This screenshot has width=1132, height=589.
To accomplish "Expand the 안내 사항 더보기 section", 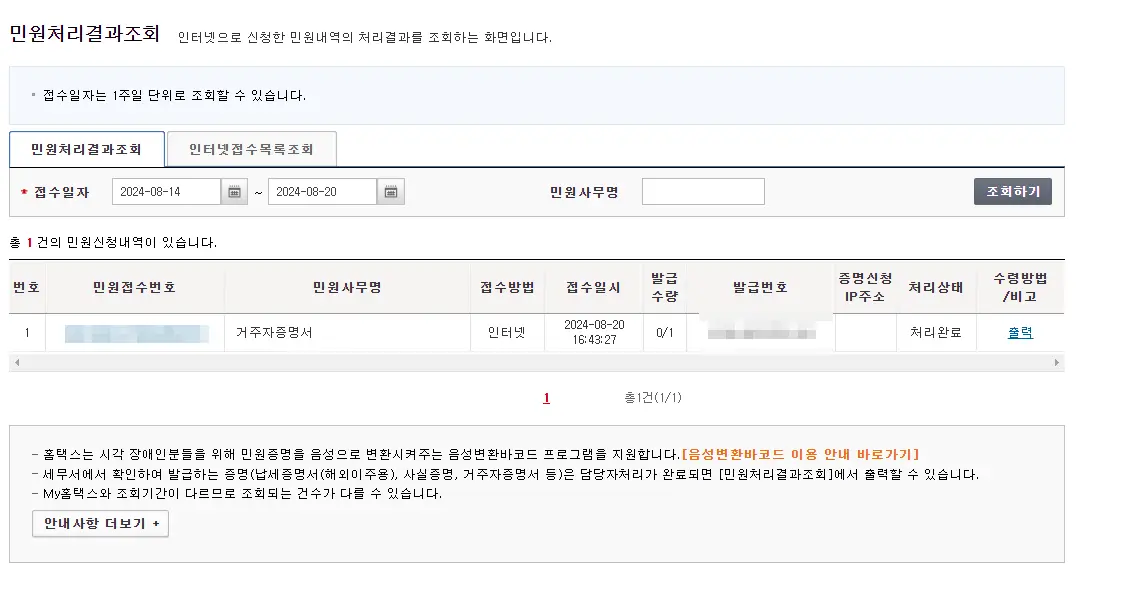I will (100, 523).
